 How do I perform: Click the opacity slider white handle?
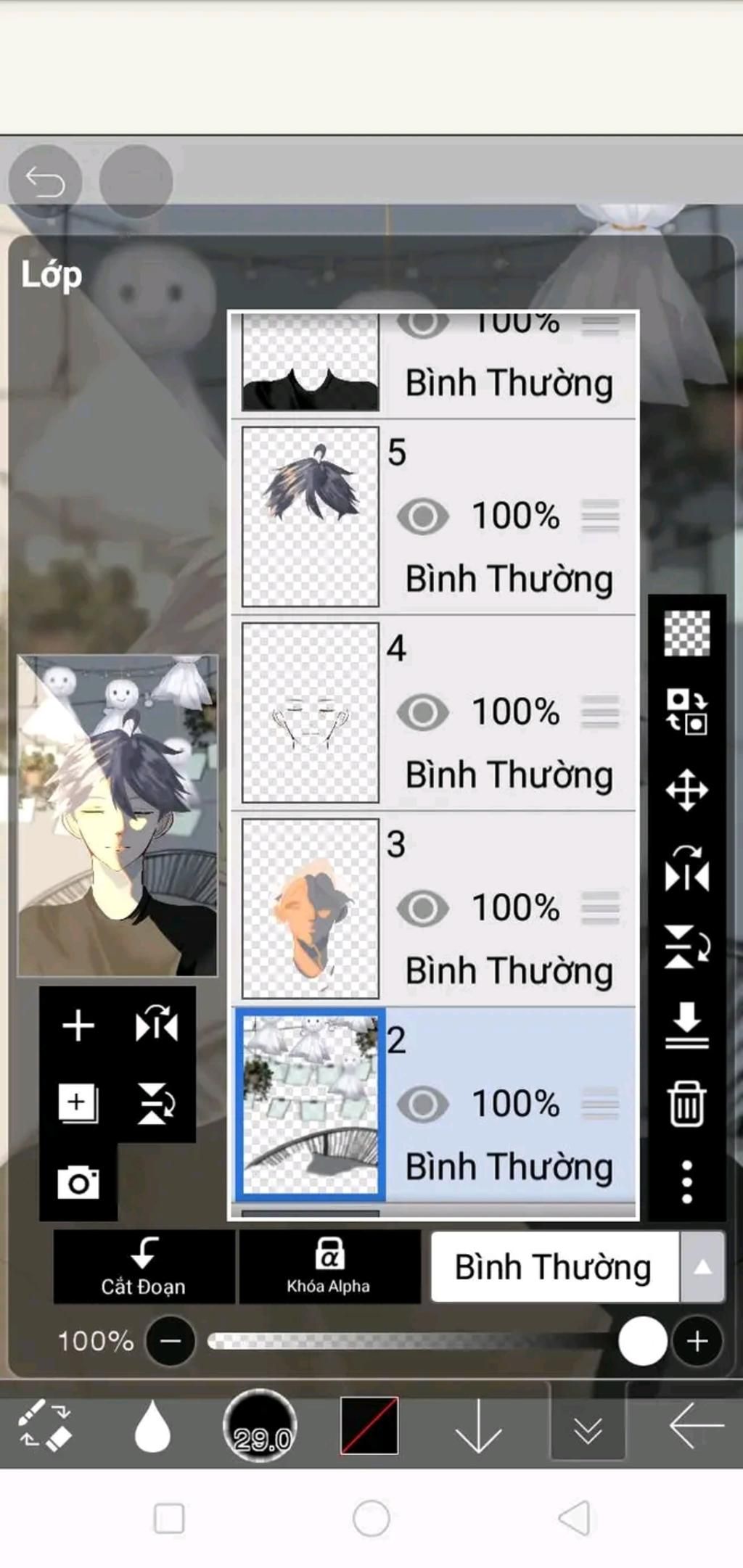point(643,1341)
